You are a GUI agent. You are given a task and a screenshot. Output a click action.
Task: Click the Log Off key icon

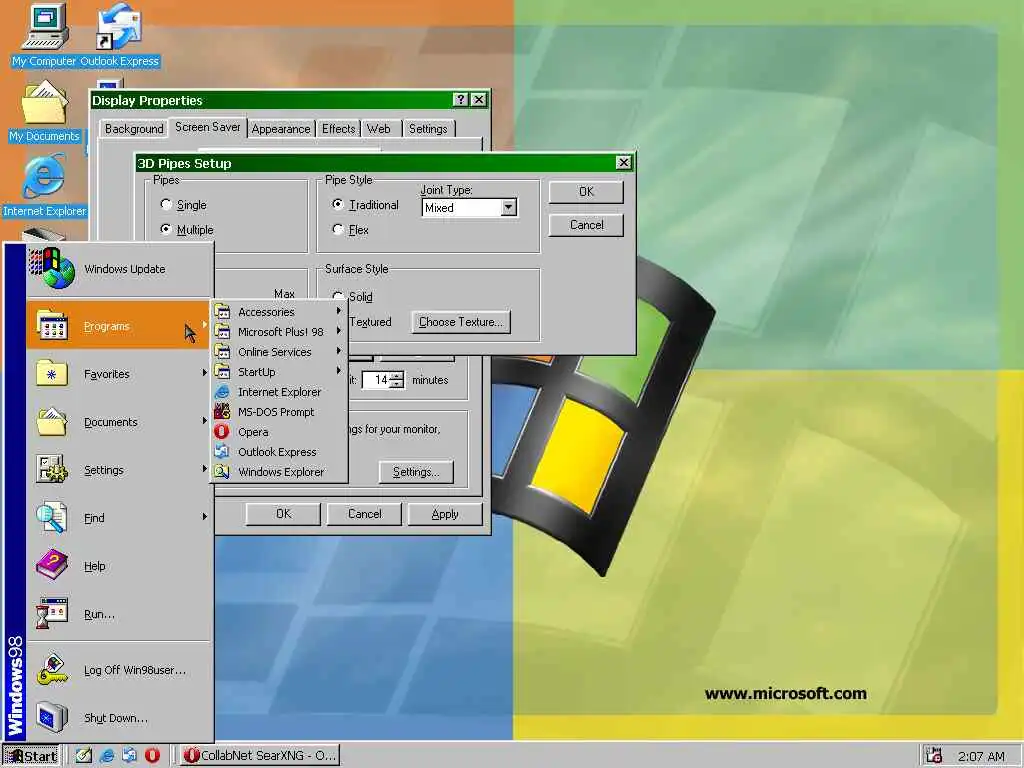pos(52,669)
